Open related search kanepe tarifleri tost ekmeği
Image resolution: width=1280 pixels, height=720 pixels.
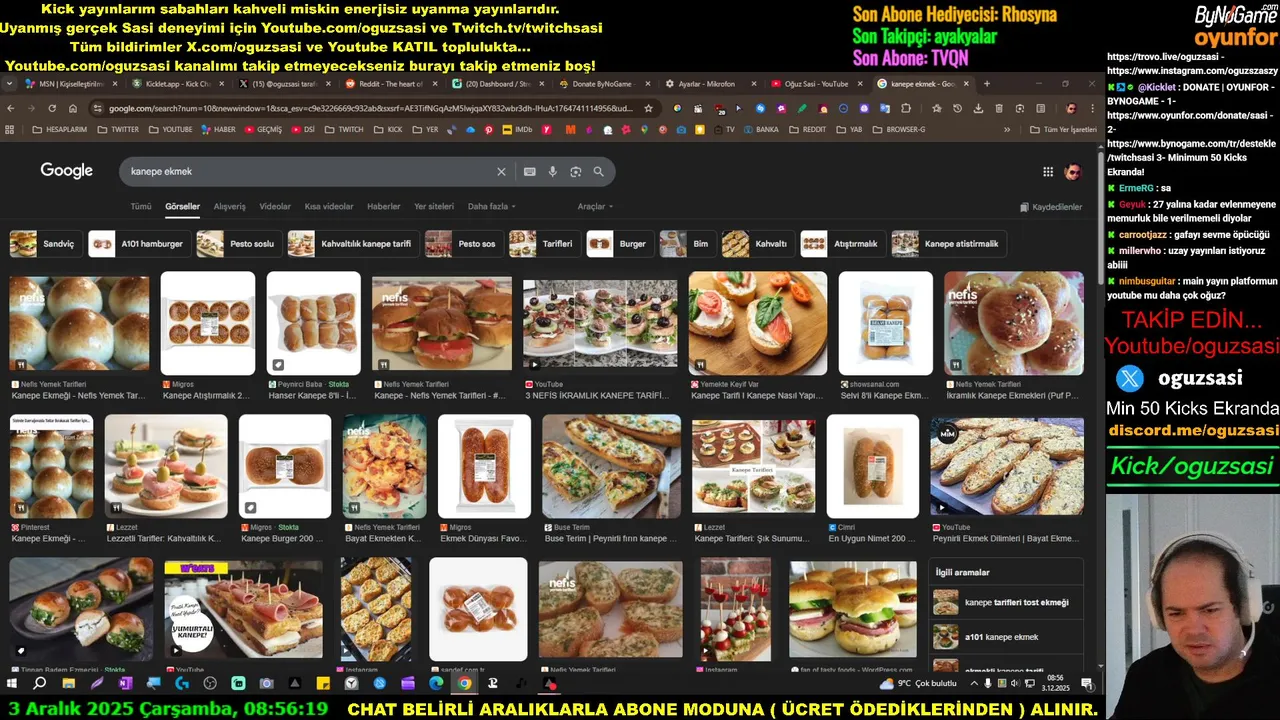[1007, 603]
